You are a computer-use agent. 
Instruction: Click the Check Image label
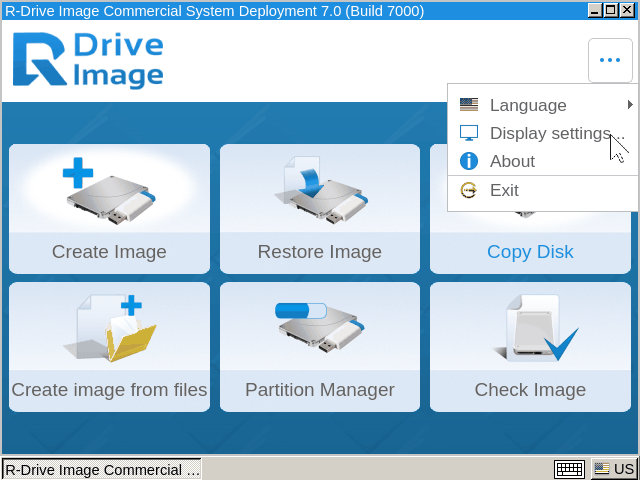[530, 389]
